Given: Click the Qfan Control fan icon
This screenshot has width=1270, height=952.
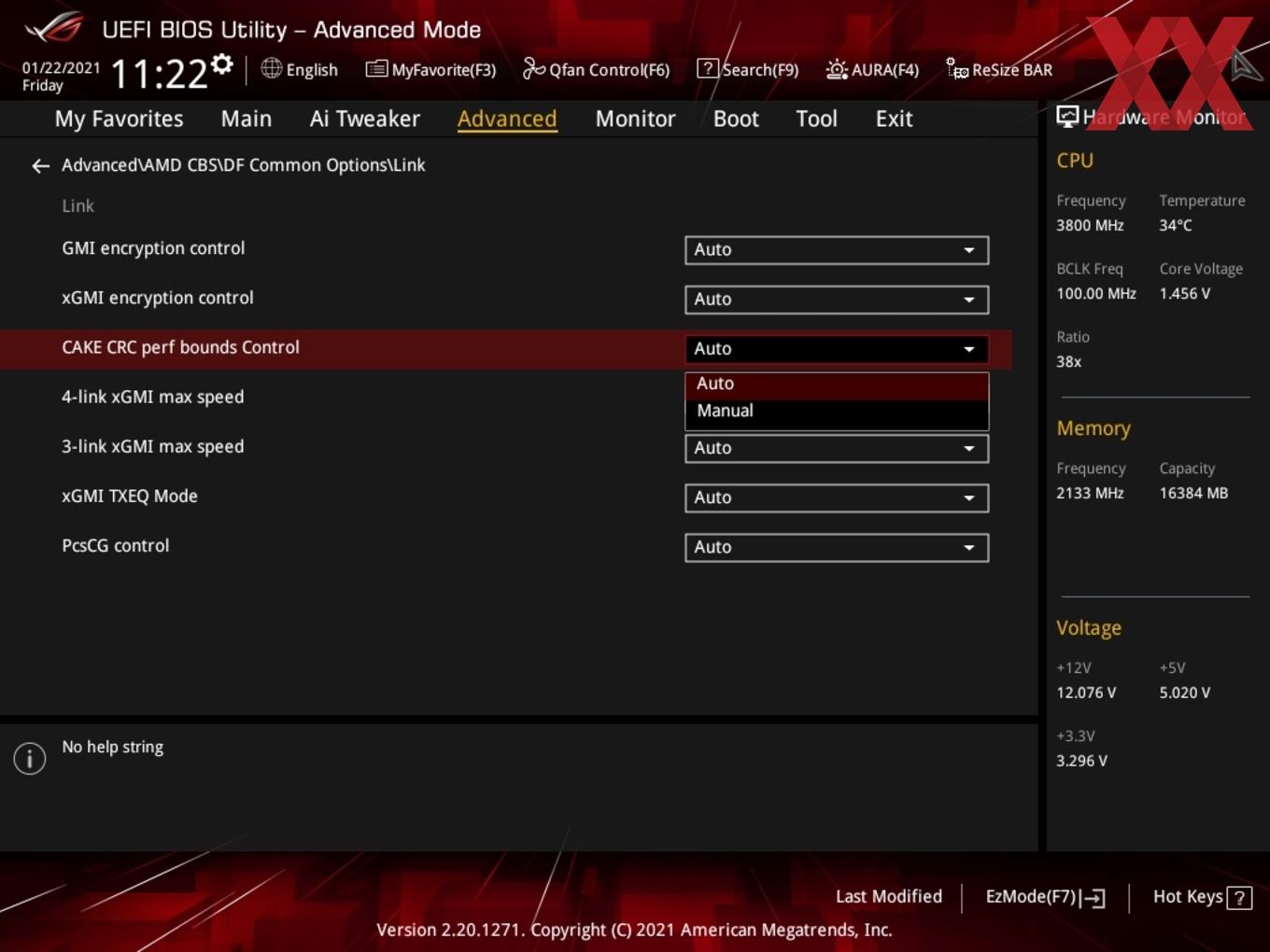Looking at the screenshot, I should pos(533,68).
